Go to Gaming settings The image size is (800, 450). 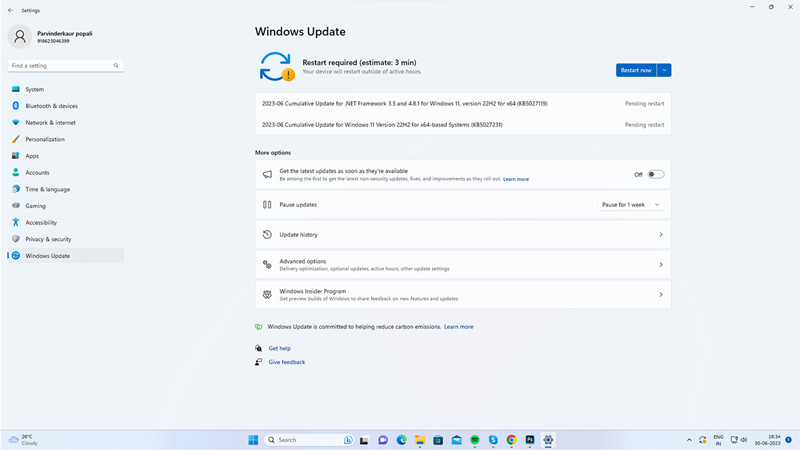click(x=65, y=206)
